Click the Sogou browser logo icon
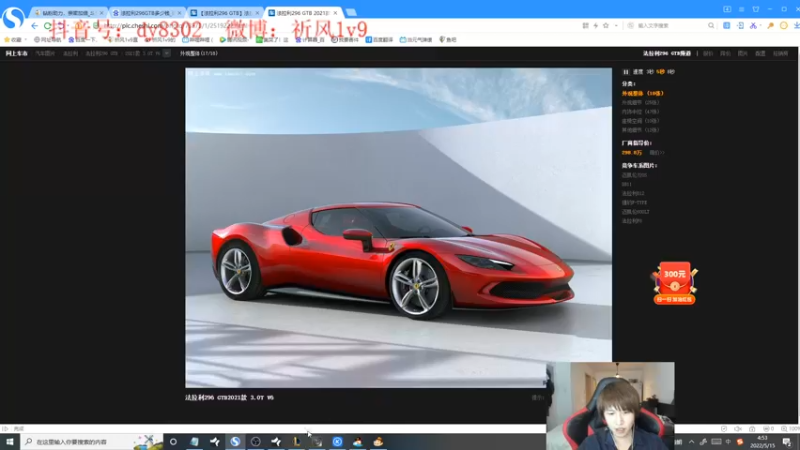 click(13, 18)
